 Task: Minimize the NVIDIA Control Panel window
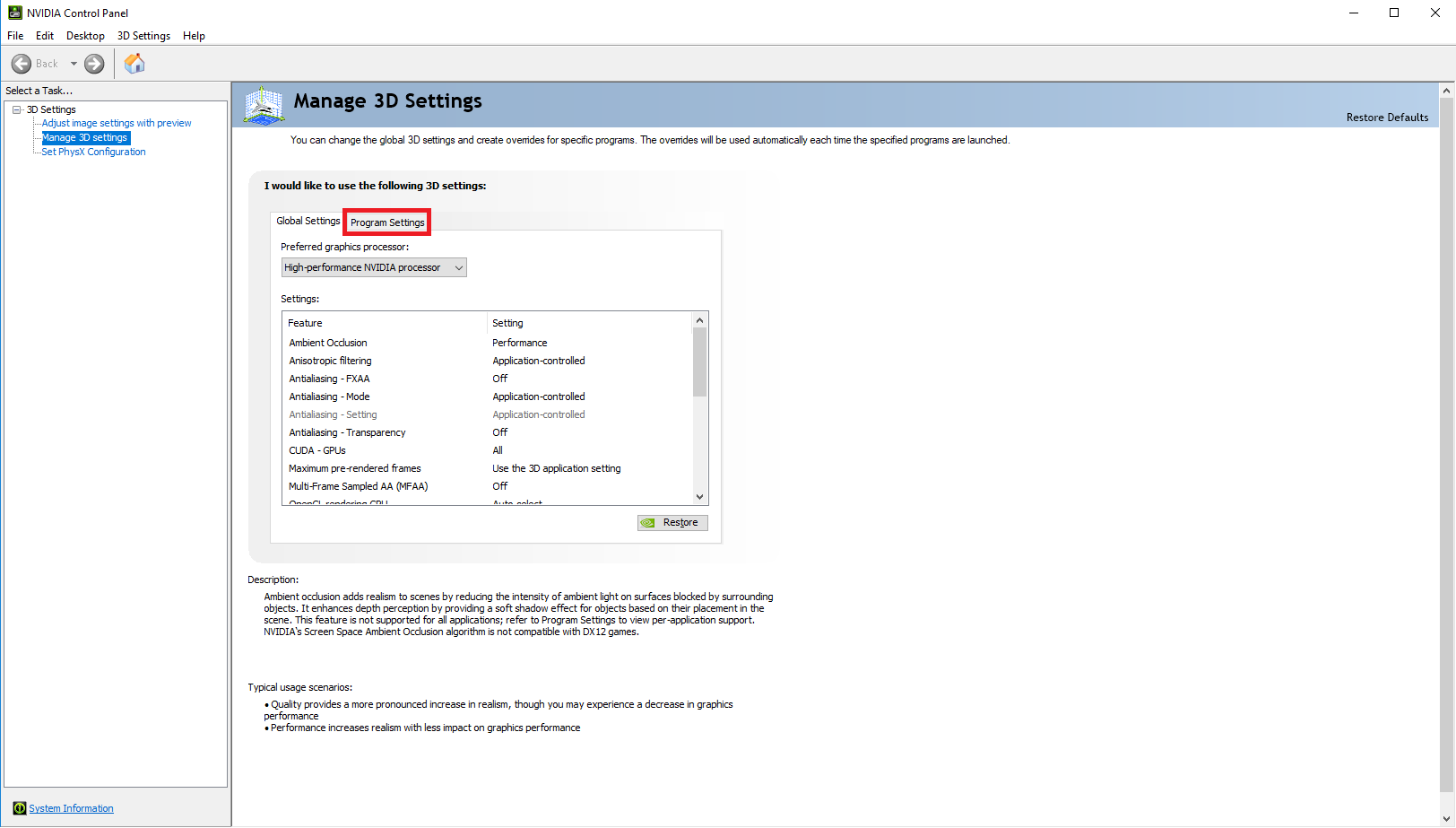(x=1354, y=13)
